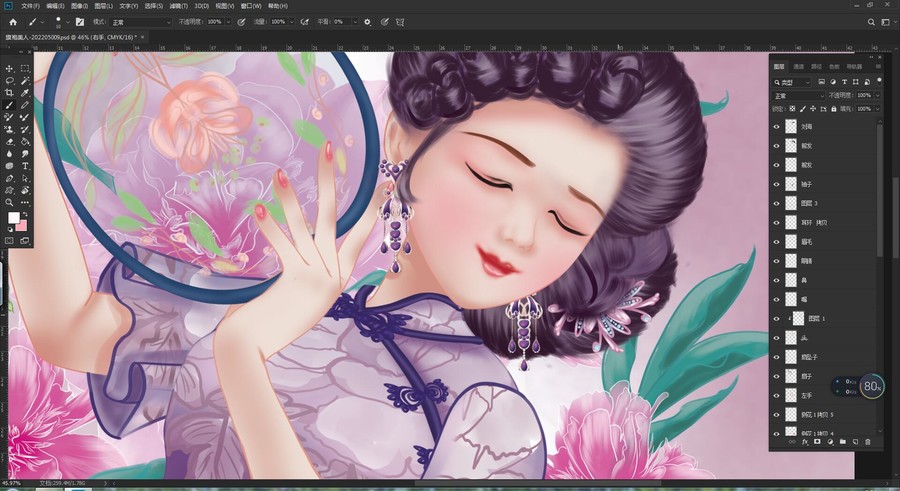
Task: Filter for text layers button
Action: point(844,82)
